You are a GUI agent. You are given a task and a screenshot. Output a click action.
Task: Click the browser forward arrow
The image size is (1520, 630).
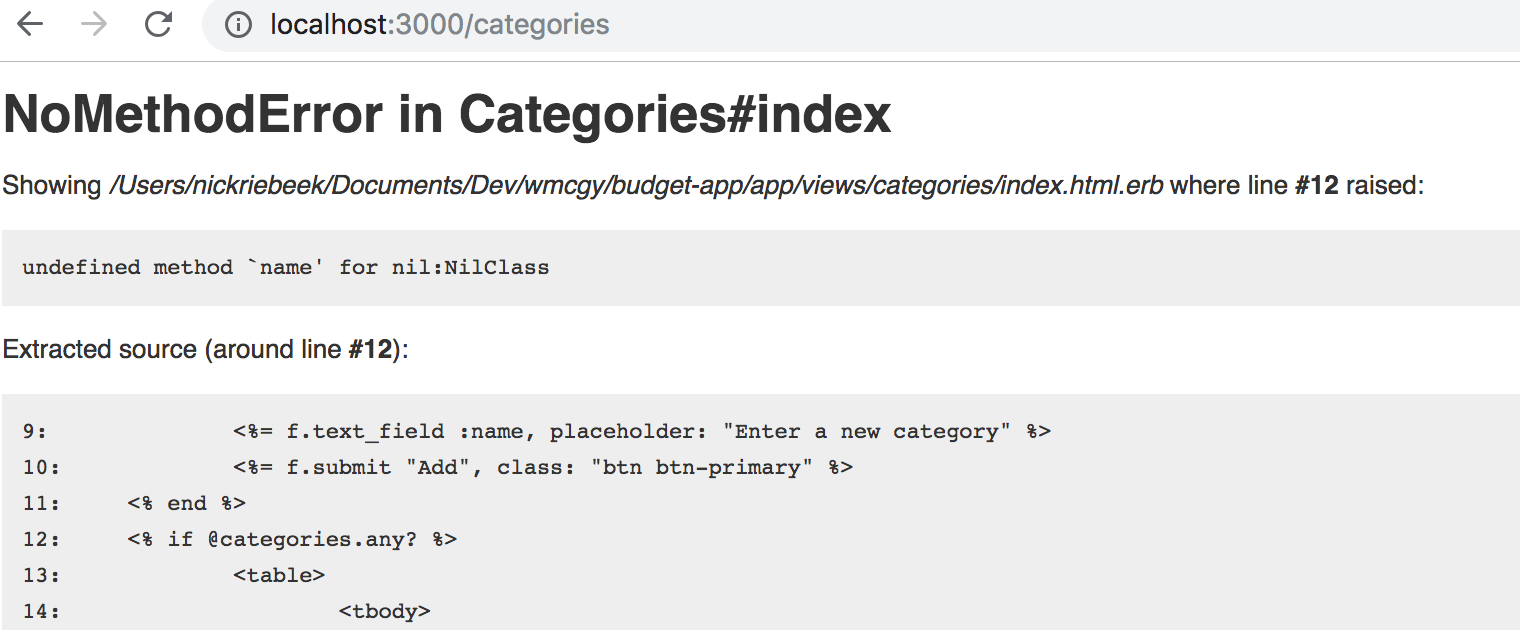point(94,24)
